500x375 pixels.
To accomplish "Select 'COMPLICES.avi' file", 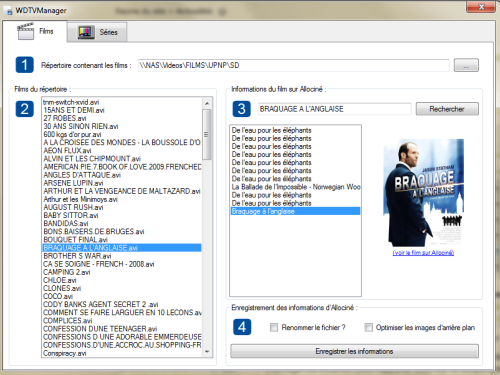I will click(122, 321).
